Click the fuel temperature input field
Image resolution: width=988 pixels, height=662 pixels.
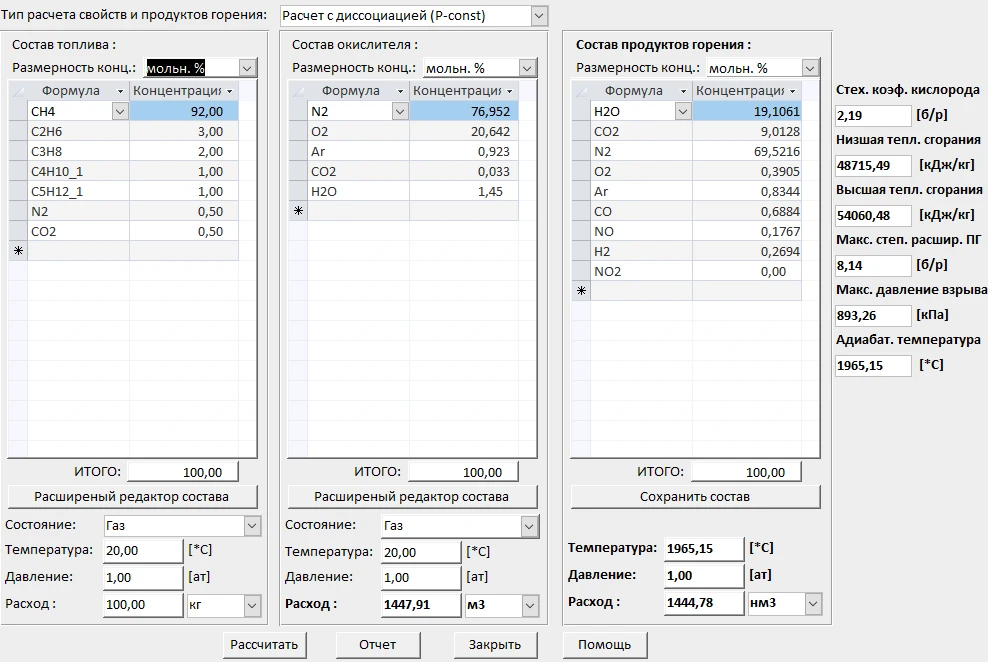coord(142,551)
